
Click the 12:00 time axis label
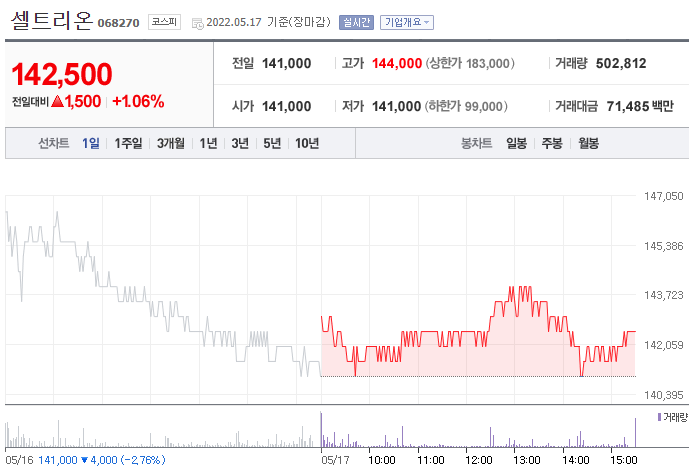(x=479, y=460)
